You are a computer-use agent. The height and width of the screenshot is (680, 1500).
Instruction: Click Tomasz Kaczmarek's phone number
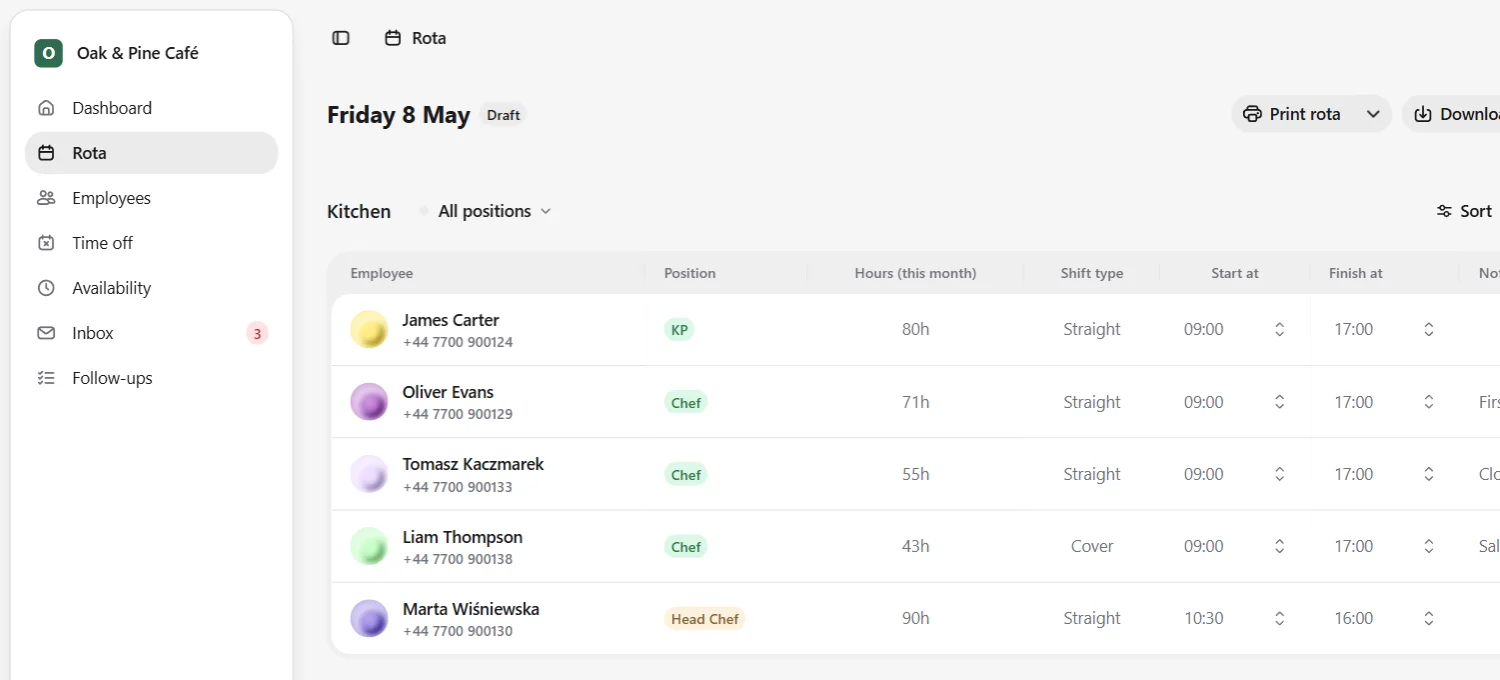tap(458, 487)
